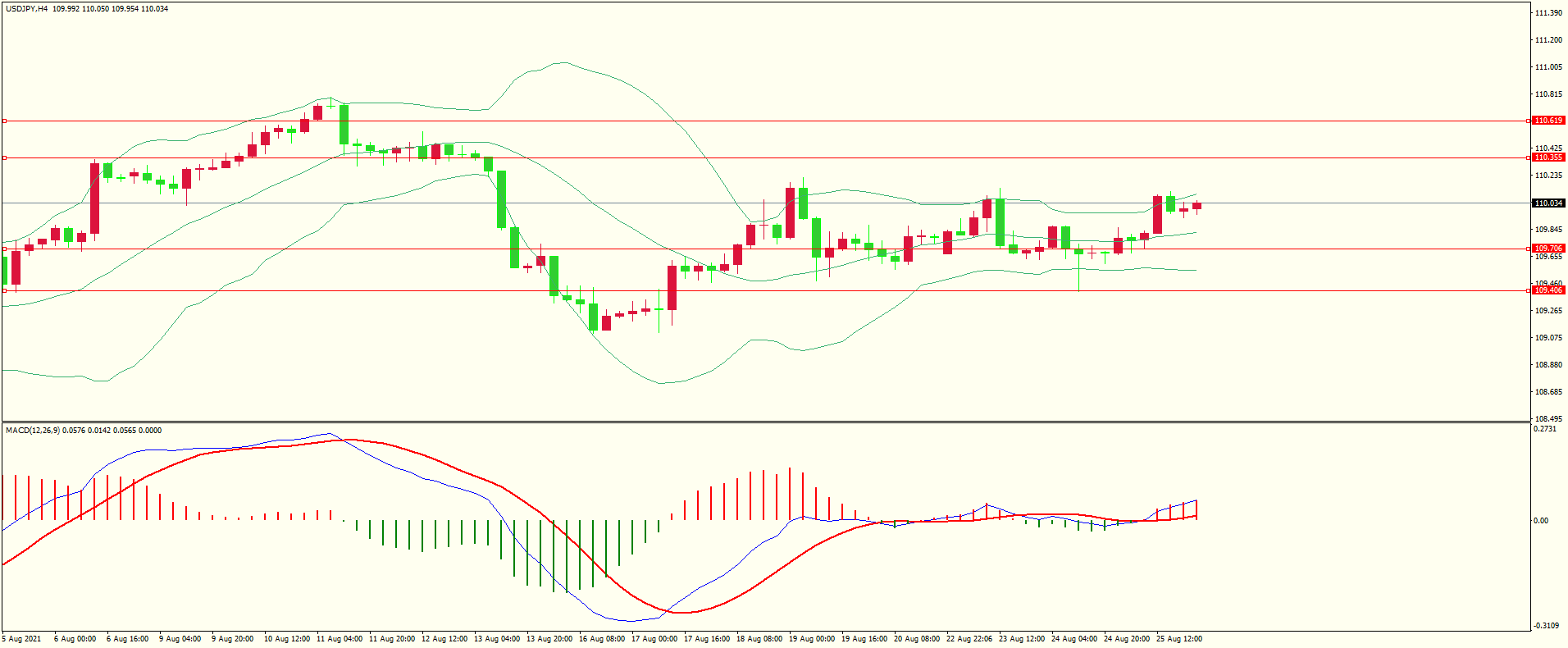The image size is (1568, 648).
Task: Click the 22 Aug 22:06 time label
Action: pos(969,639)
